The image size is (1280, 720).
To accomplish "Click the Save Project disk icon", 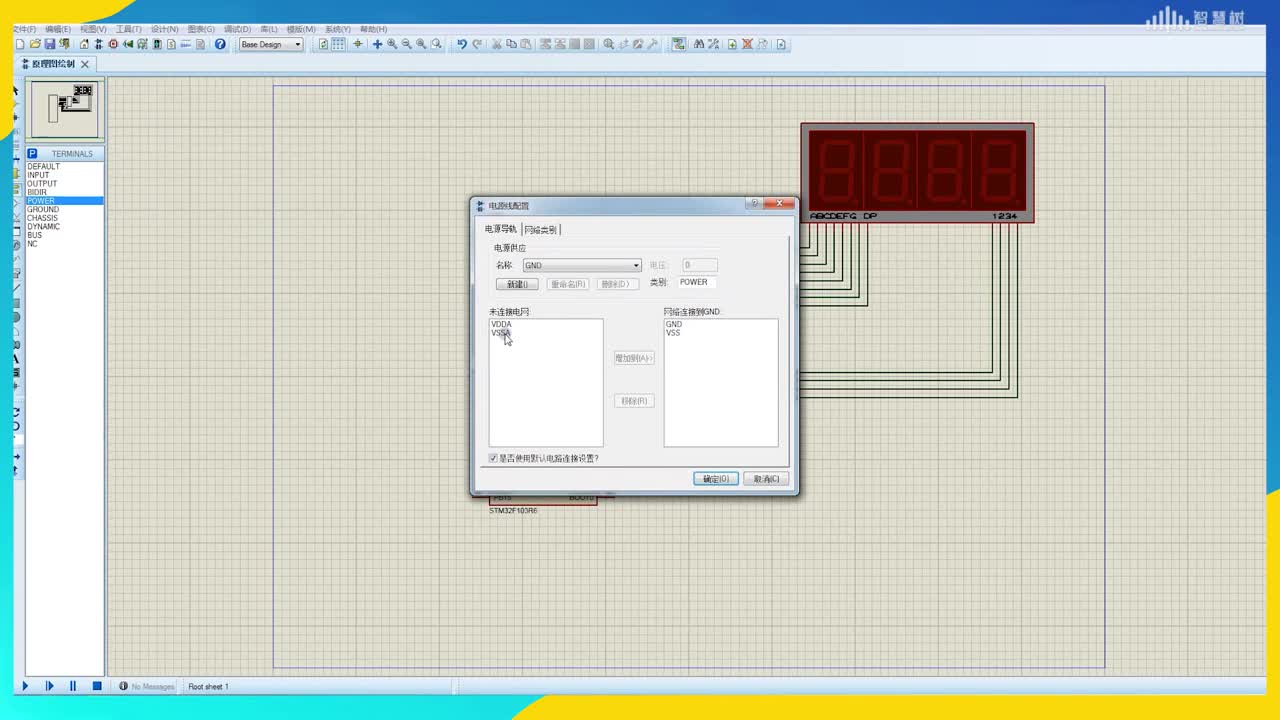I will 49,44.
